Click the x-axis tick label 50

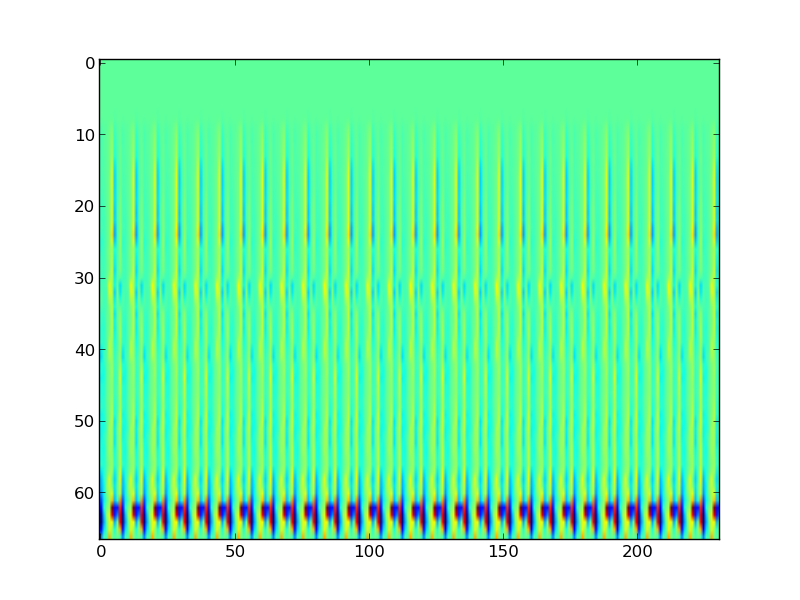point(234,552)
